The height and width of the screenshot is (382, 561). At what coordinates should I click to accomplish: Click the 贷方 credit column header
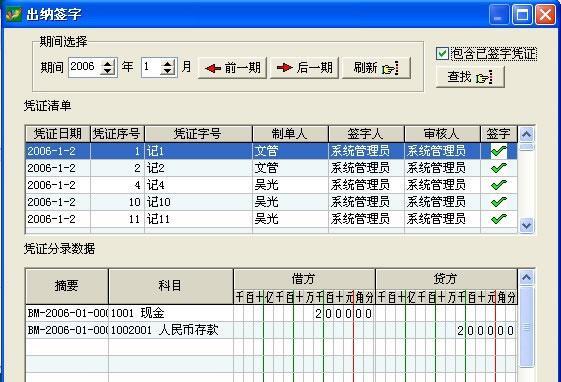446,279
